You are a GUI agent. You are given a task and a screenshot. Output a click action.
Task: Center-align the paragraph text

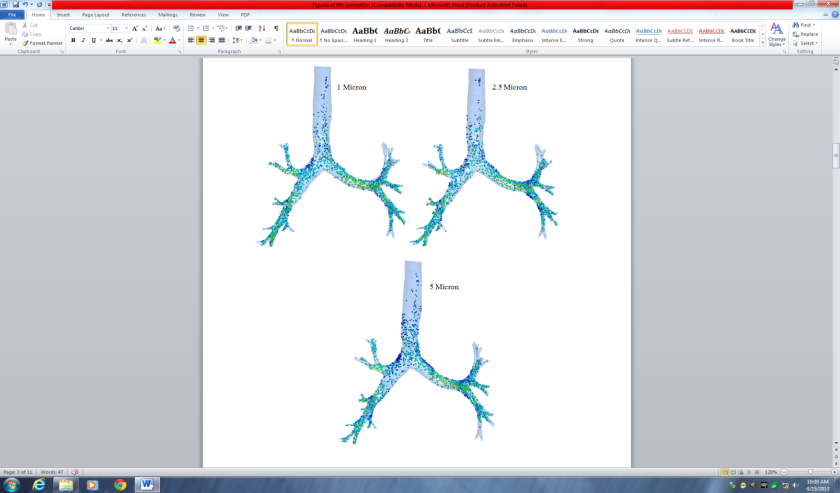[x=201, y=40]
